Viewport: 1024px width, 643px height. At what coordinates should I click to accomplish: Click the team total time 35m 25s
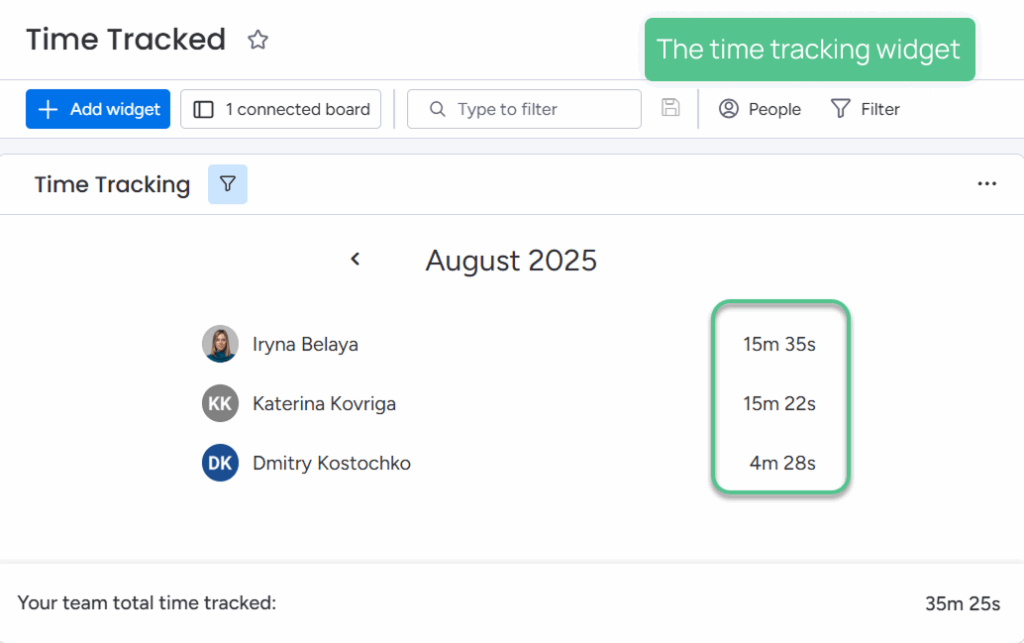click(963, 603)
